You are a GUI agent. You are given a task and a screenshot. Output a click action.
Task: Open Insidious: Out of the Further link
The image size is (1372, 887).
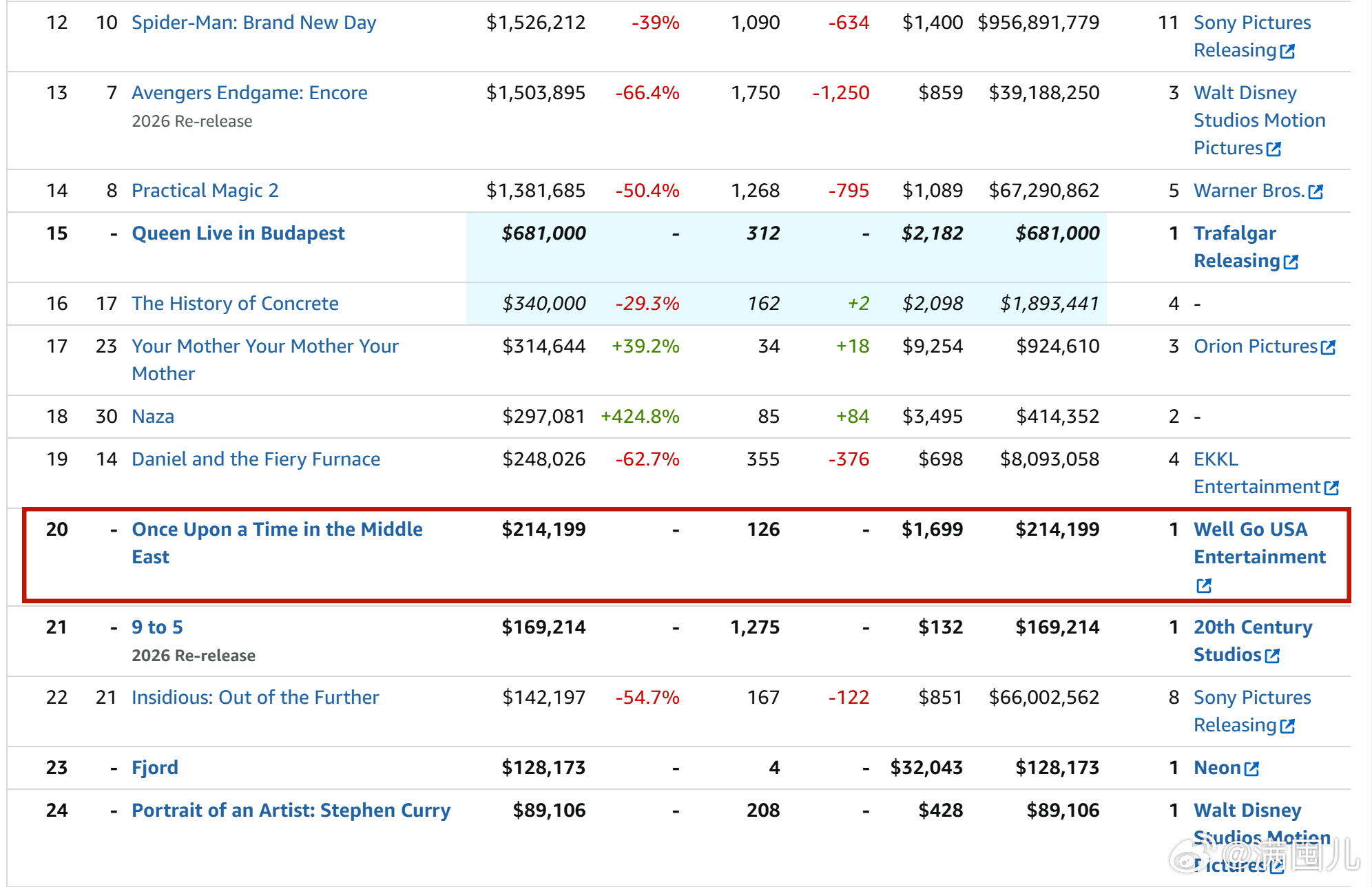(x=255, y=698)
